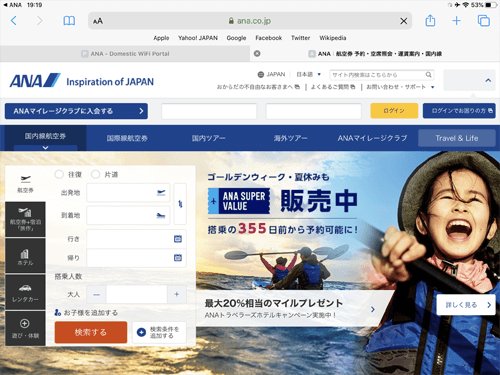Image resolution: width=500 pixels, height=375 pixels.
Task: Click the orange 検索する search button
Action: (91, 332)
